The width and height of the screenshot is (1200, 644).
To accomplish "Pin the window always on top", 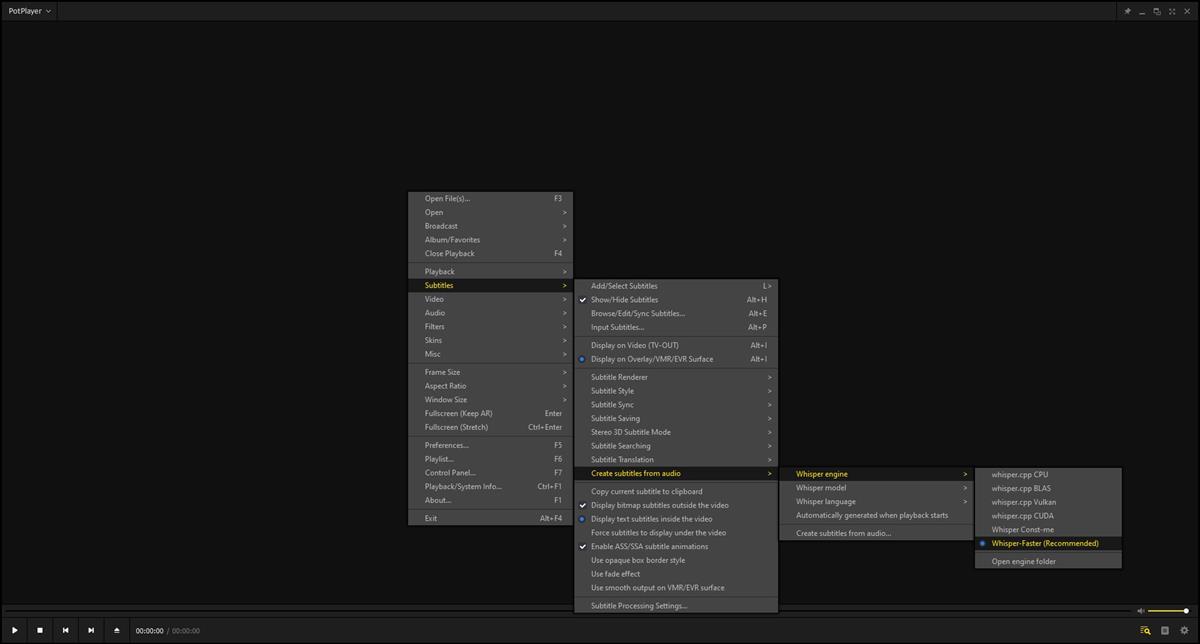I will tap(1128, 11).
